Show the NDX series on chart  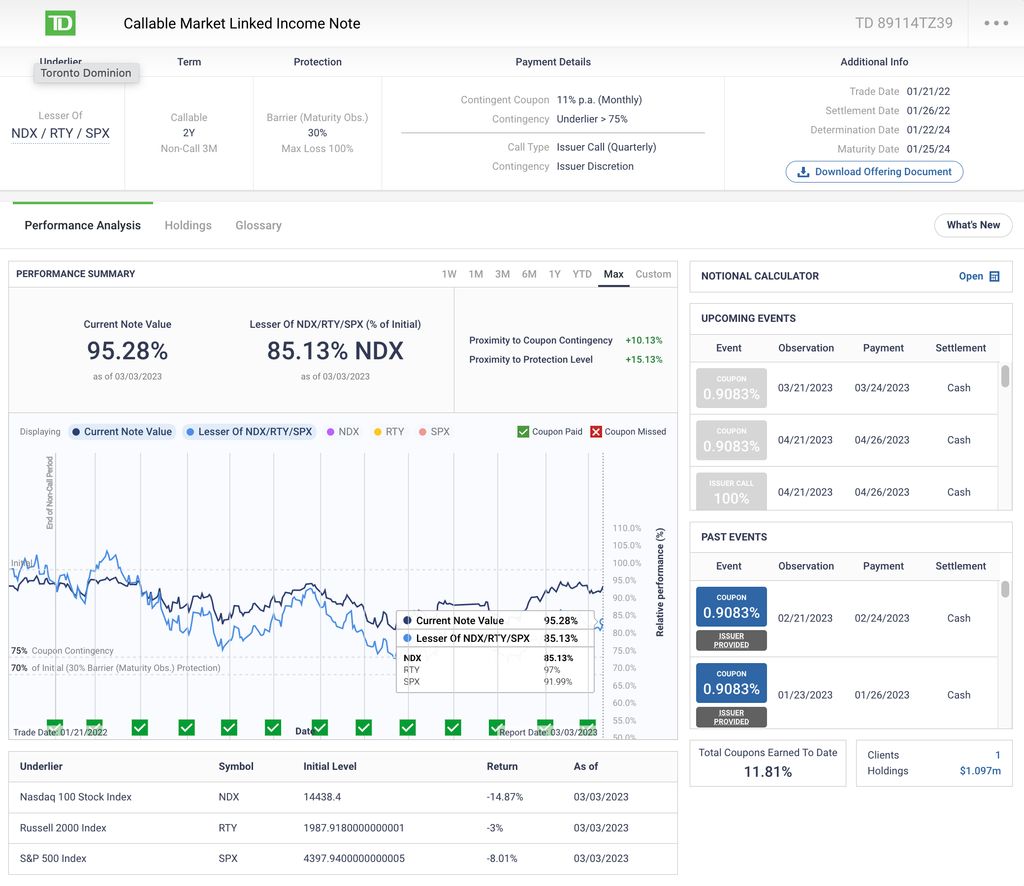(343, 432)
